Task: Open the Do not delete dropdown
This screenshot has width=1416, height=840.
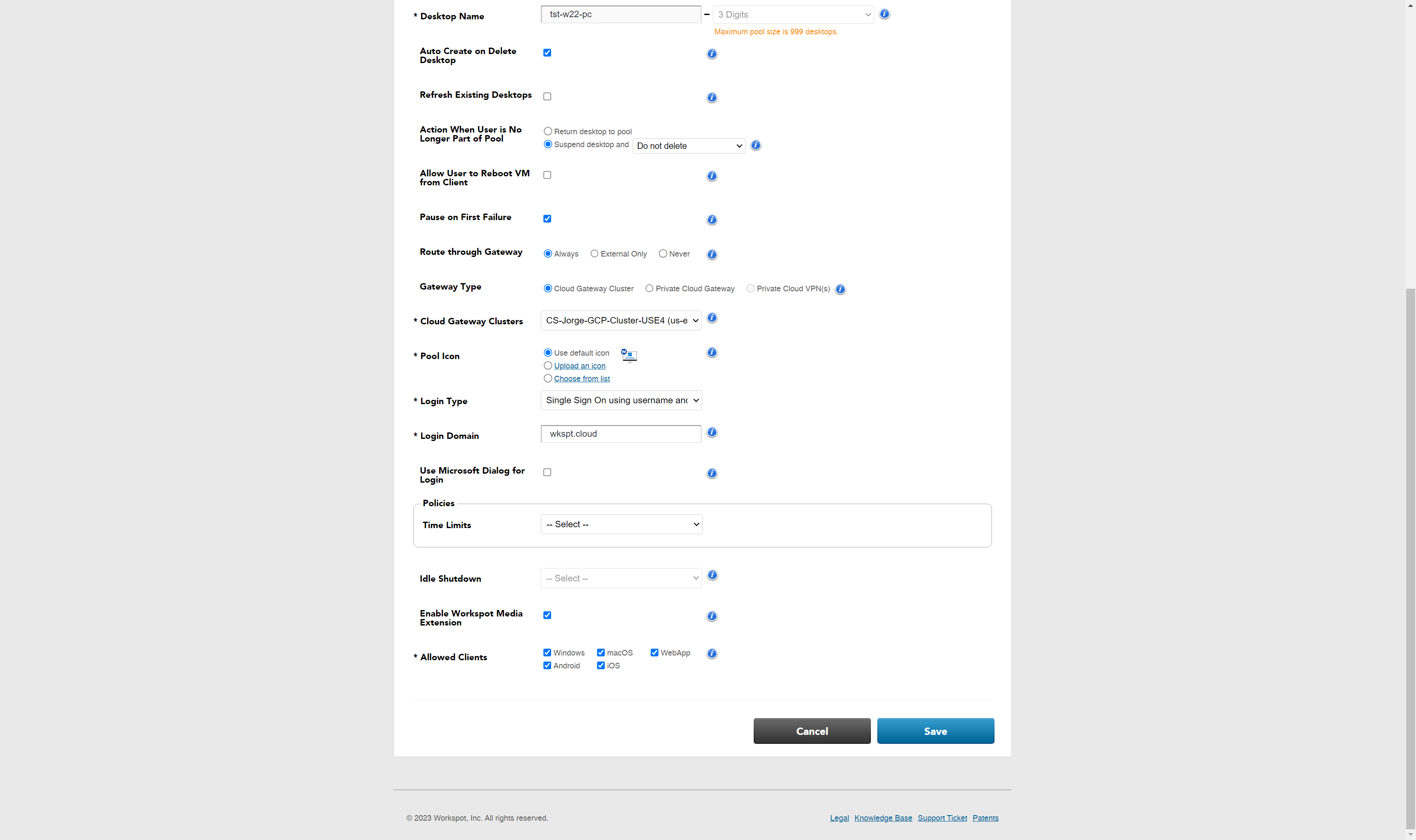Action: (x=688, y=146)
